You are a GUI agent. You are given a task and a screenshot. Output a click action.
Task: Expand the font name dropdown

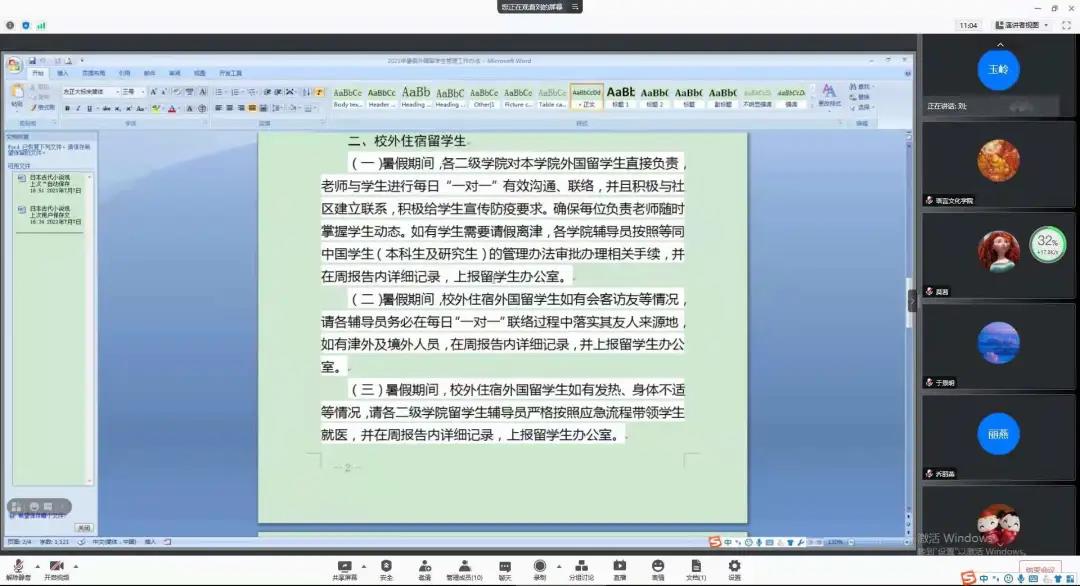click(117, 92)
